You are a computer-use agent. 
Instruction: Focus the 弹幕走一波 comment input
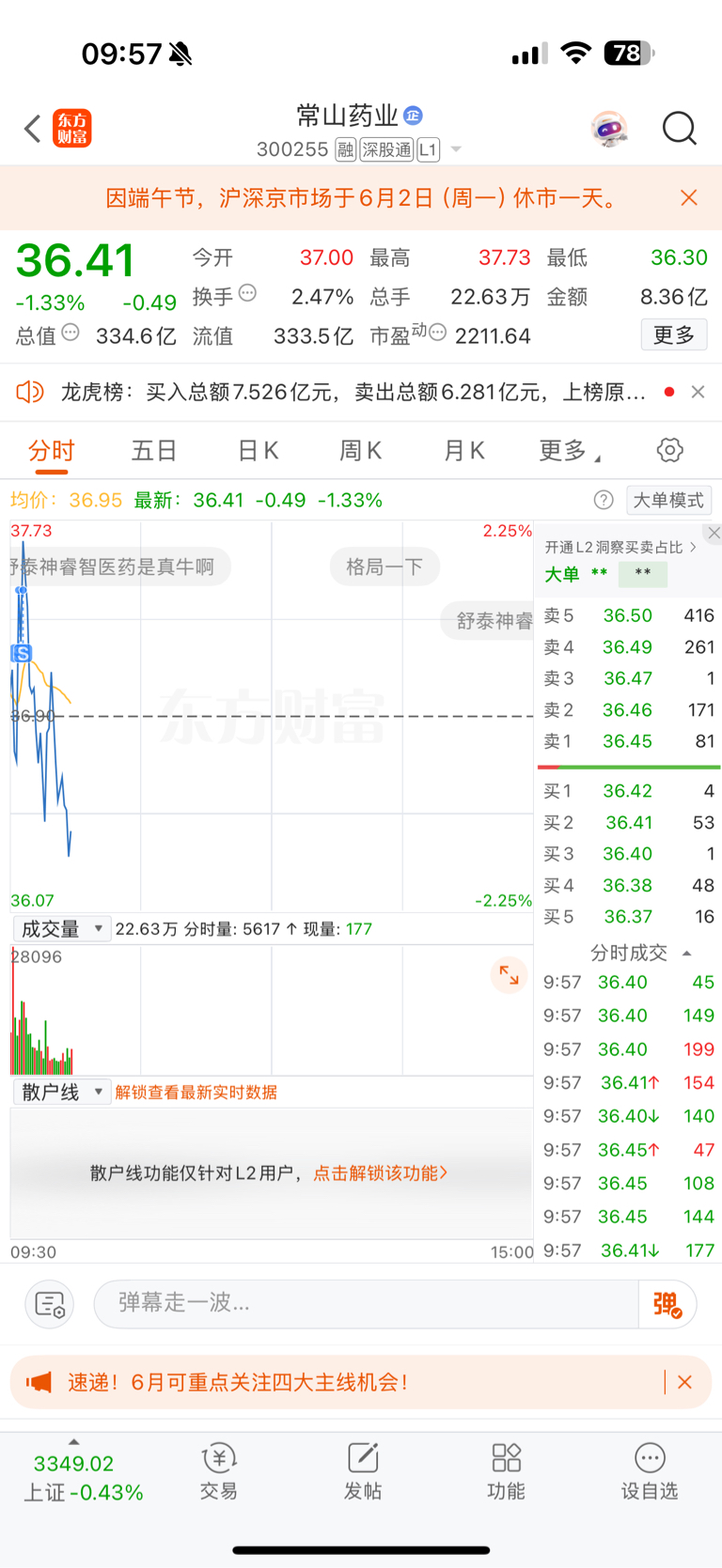coord(367,1303)
